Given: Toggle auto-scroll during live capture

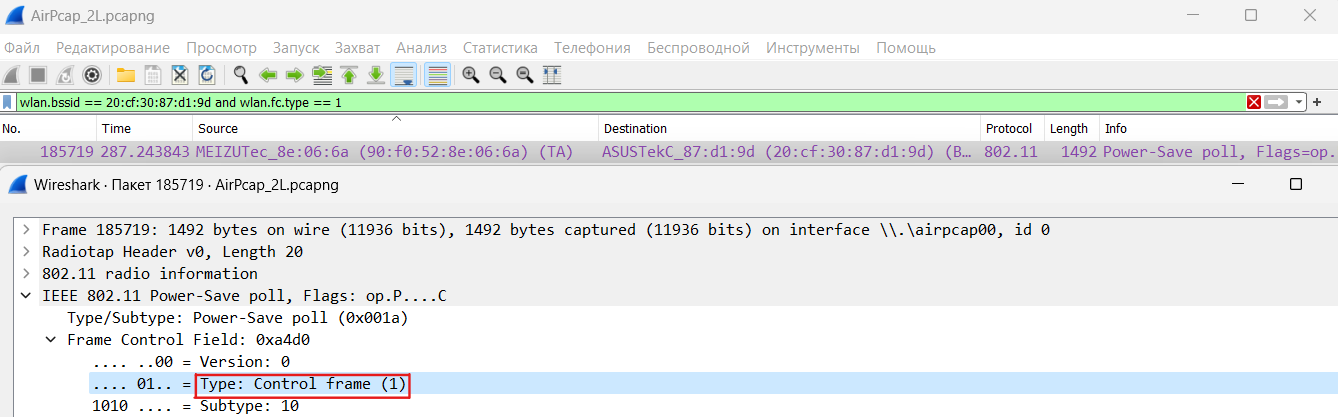Looking at the screenshot, I should (x=404, y=74).
